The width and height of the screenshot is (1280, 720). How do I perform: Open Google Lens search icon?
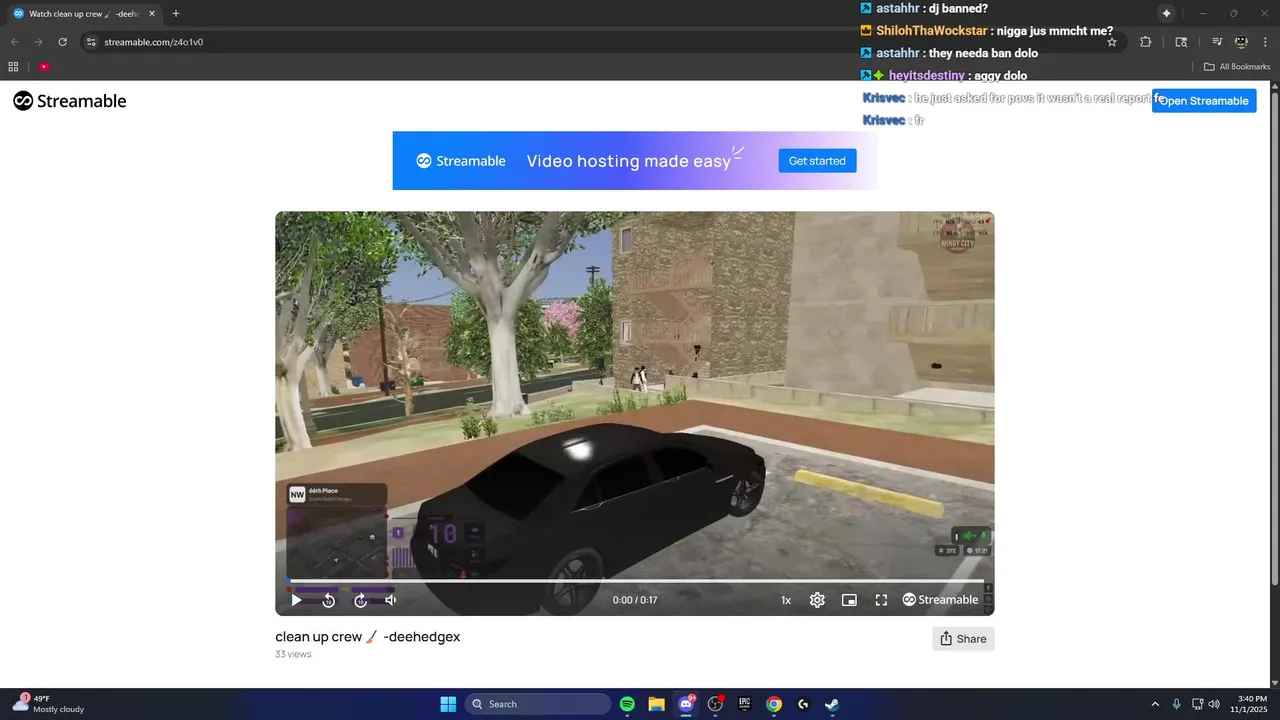pyautogui.click(x=1181, y=42)
